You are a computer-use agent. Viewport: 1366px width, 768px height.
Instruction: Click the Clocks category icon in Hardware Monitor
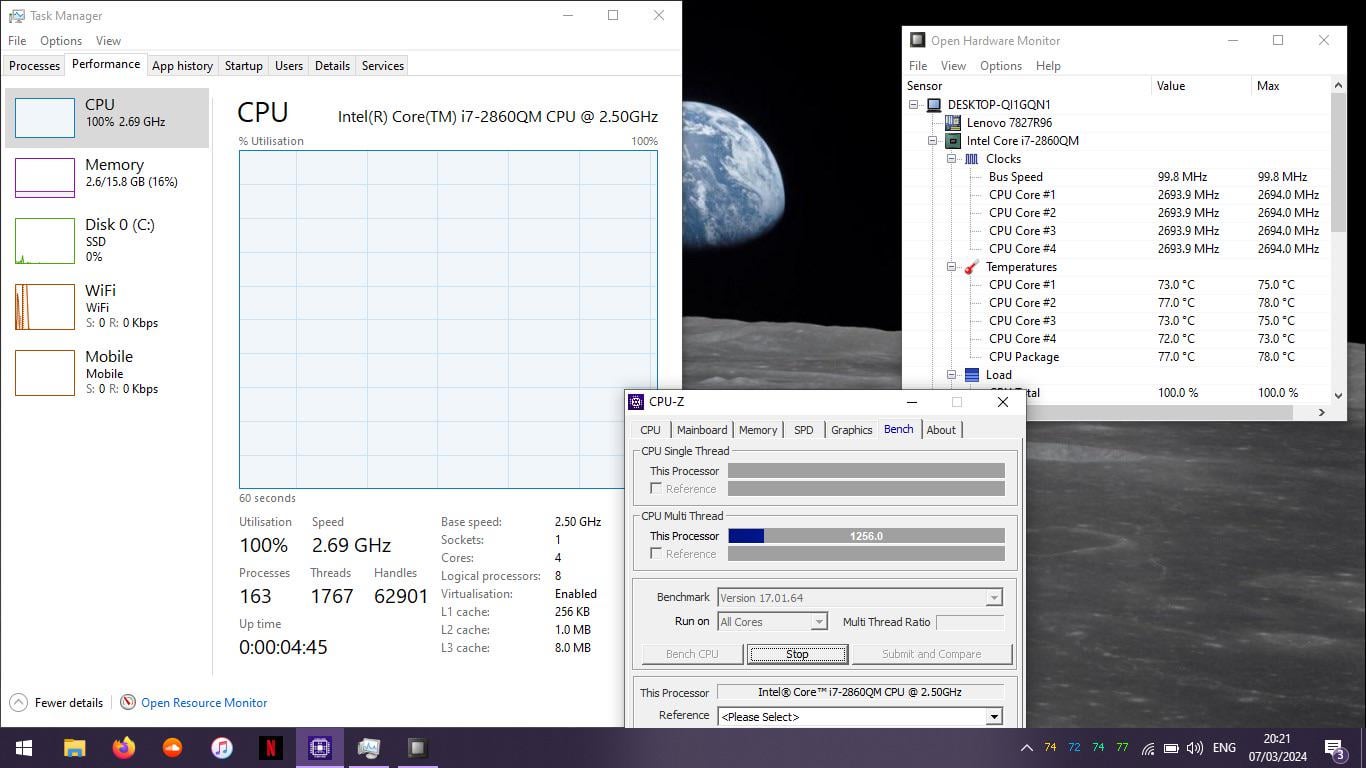(971, 159)
